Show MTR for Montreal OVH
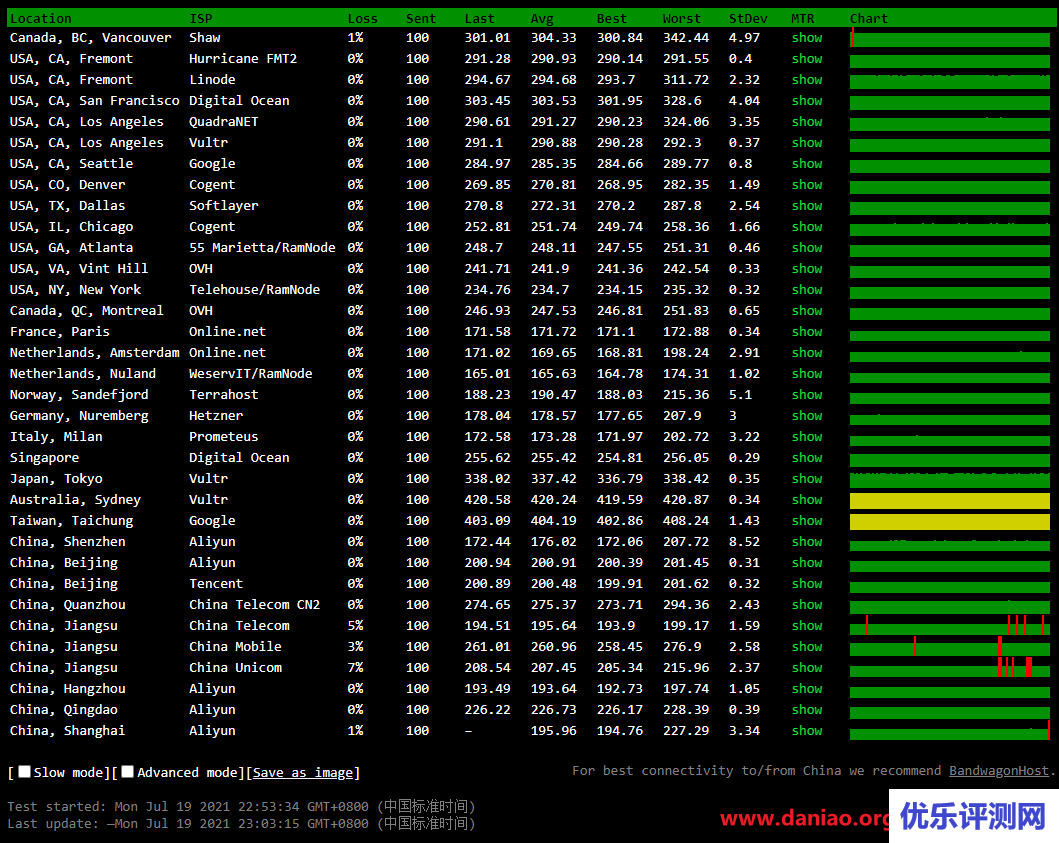 807,311
